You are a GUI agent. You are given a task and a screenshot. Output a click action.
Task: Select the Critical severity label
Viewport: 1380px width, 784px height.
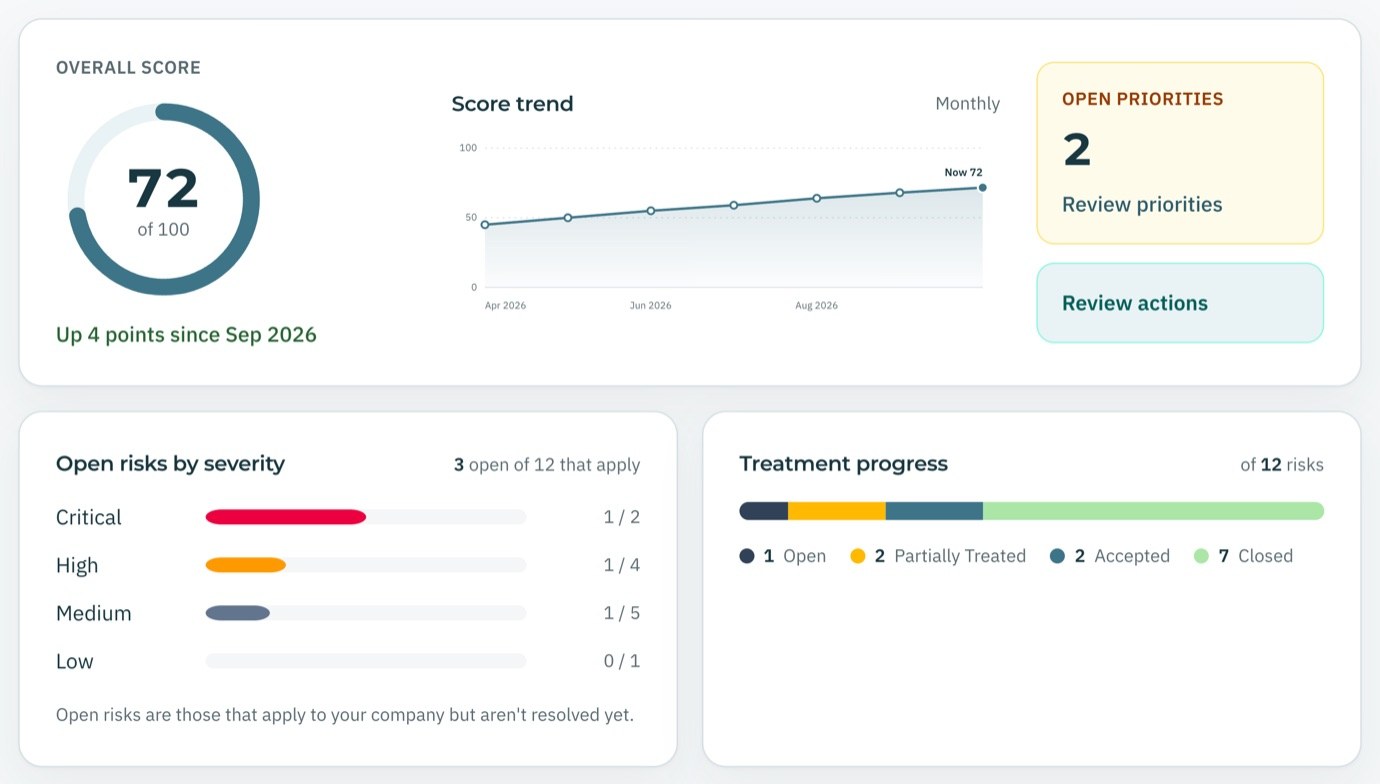pos(89,517)
